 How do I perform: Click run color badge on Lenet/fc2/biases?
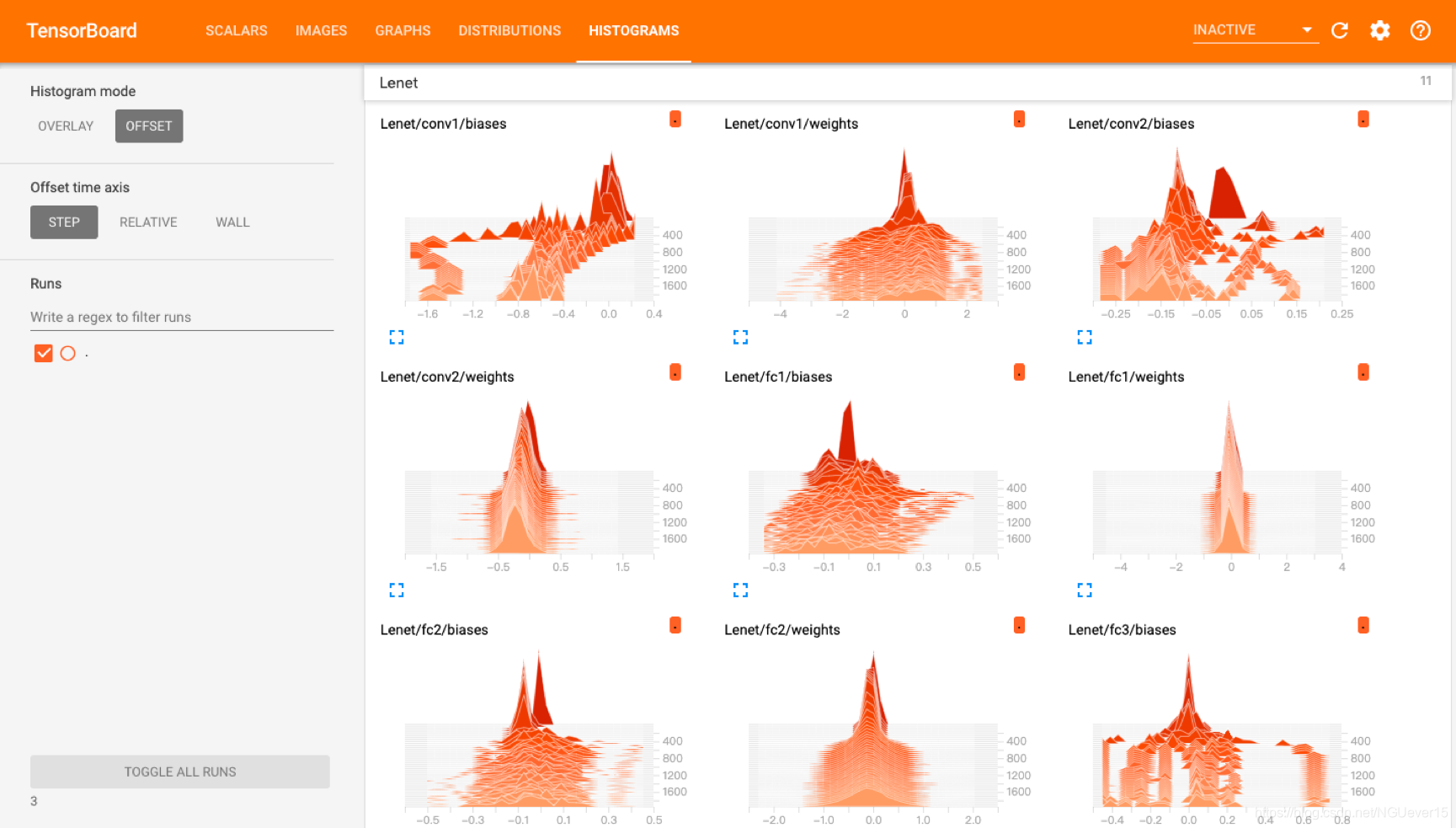pos(675,625)
